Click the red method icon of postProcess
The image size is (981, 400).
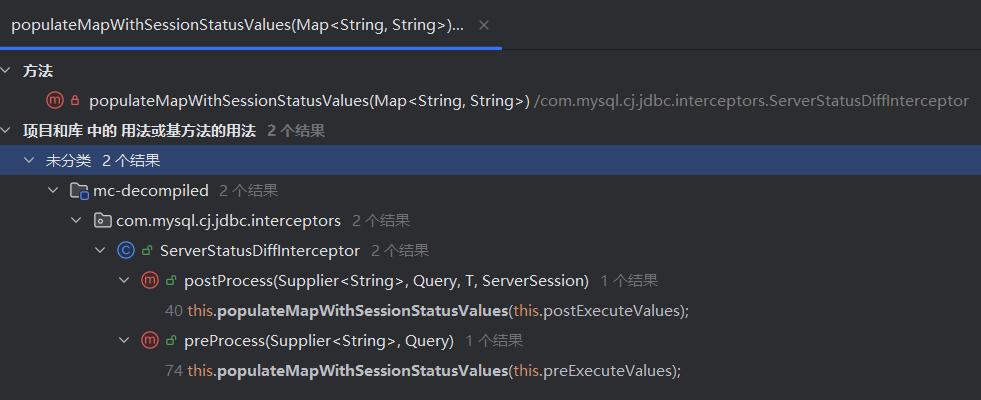[x=150, y=281]
